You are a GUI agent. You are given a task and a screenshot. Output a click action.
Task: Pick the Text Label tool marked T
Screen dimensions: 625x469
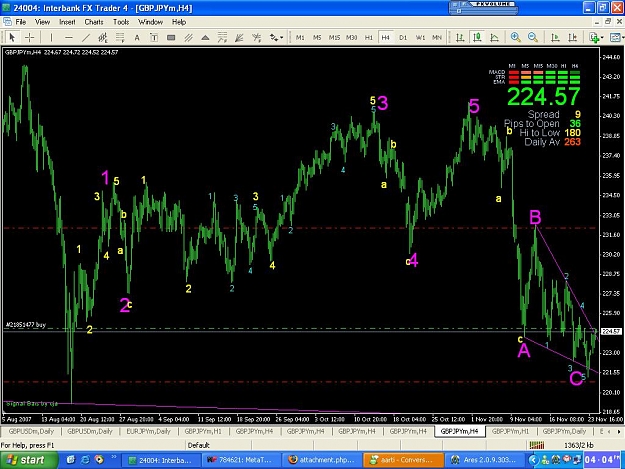154,37
